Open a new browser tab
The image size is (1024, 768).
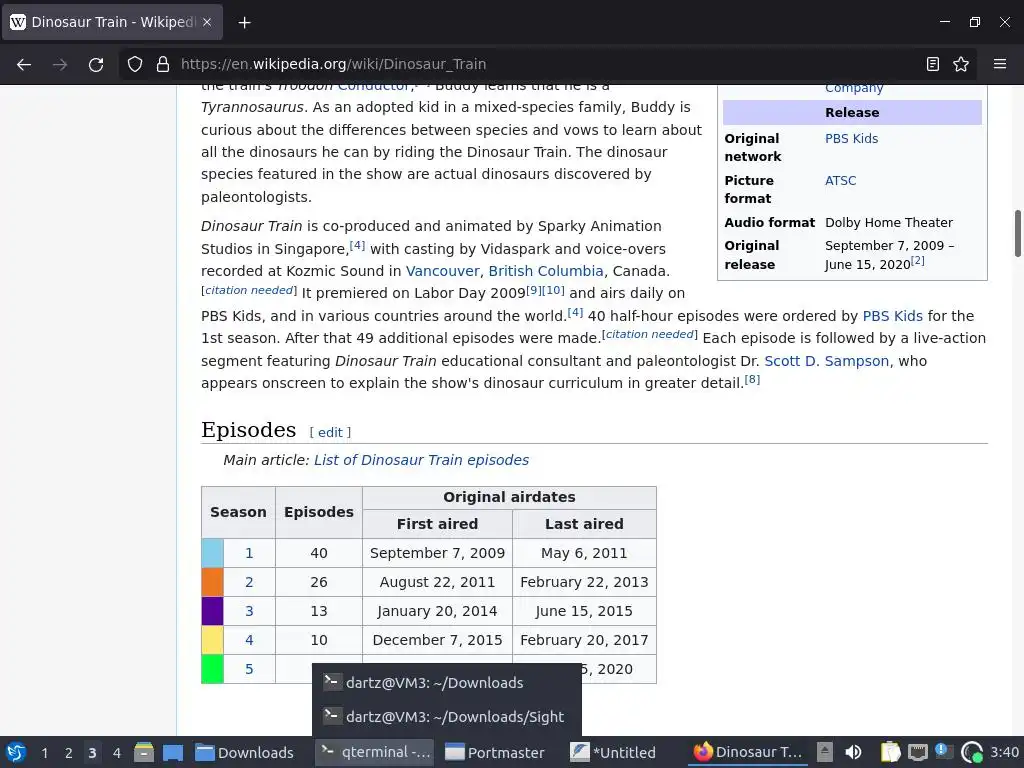[x=244, y=22]
